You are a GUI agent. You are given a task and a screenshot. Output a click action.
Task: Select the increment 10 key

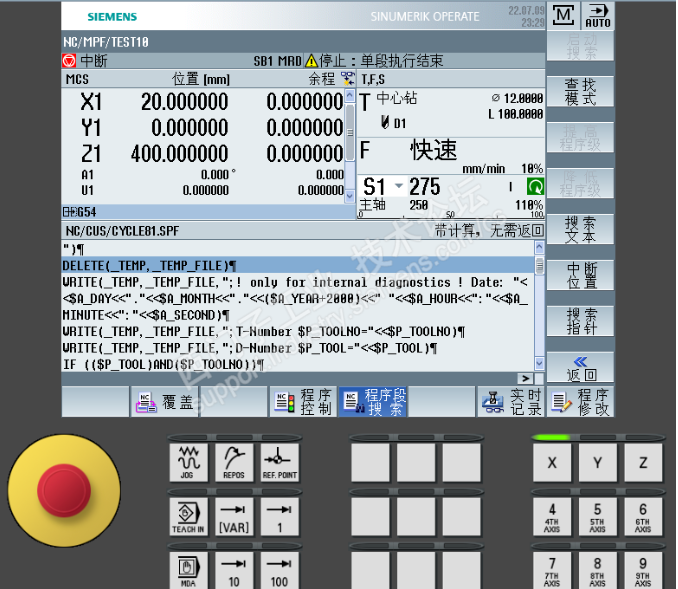[x=234, y=570]
